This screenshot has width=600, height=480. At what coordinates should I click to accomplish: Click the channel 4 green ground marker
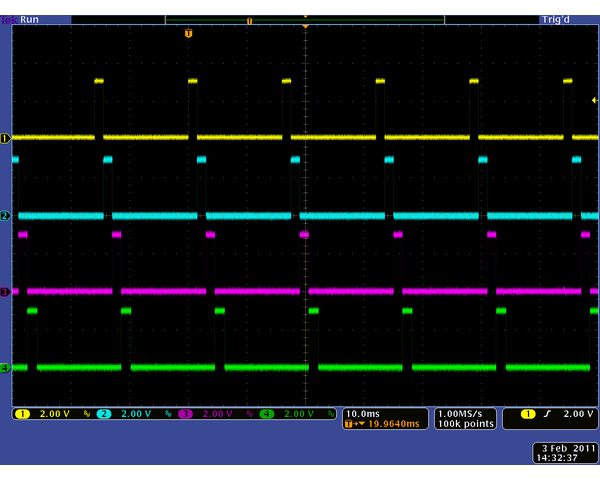[x=5, y=368]
